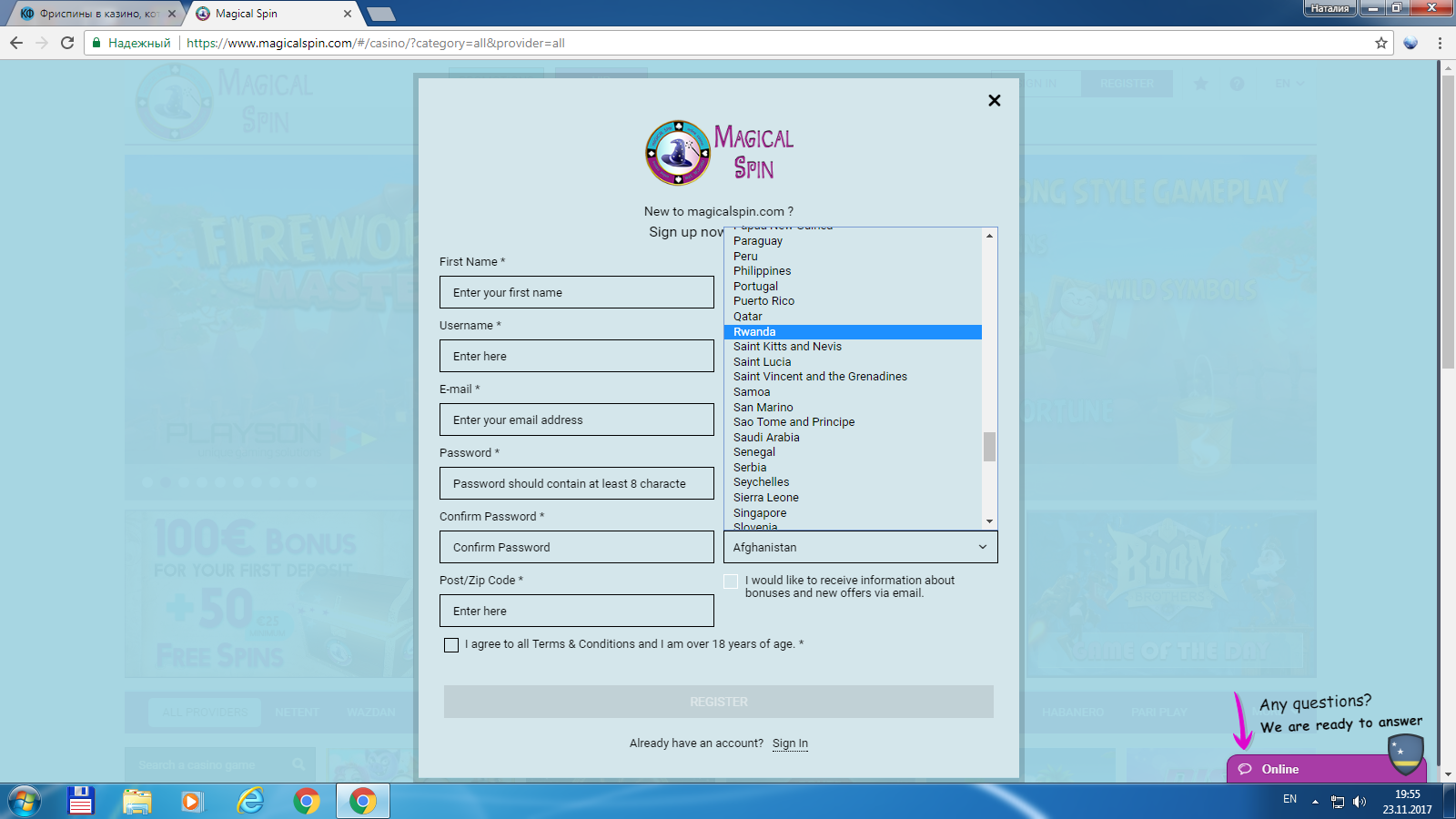Switch to the Magical Spin browser tab
Image resolution: width=1456 pixels, height=819 pixels.
pos(273,14)
